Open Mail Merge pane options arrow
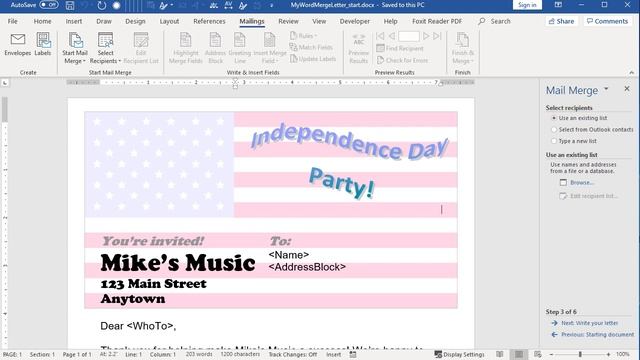The width and height of the screenshot is (640, 360). tap(606, 89)
